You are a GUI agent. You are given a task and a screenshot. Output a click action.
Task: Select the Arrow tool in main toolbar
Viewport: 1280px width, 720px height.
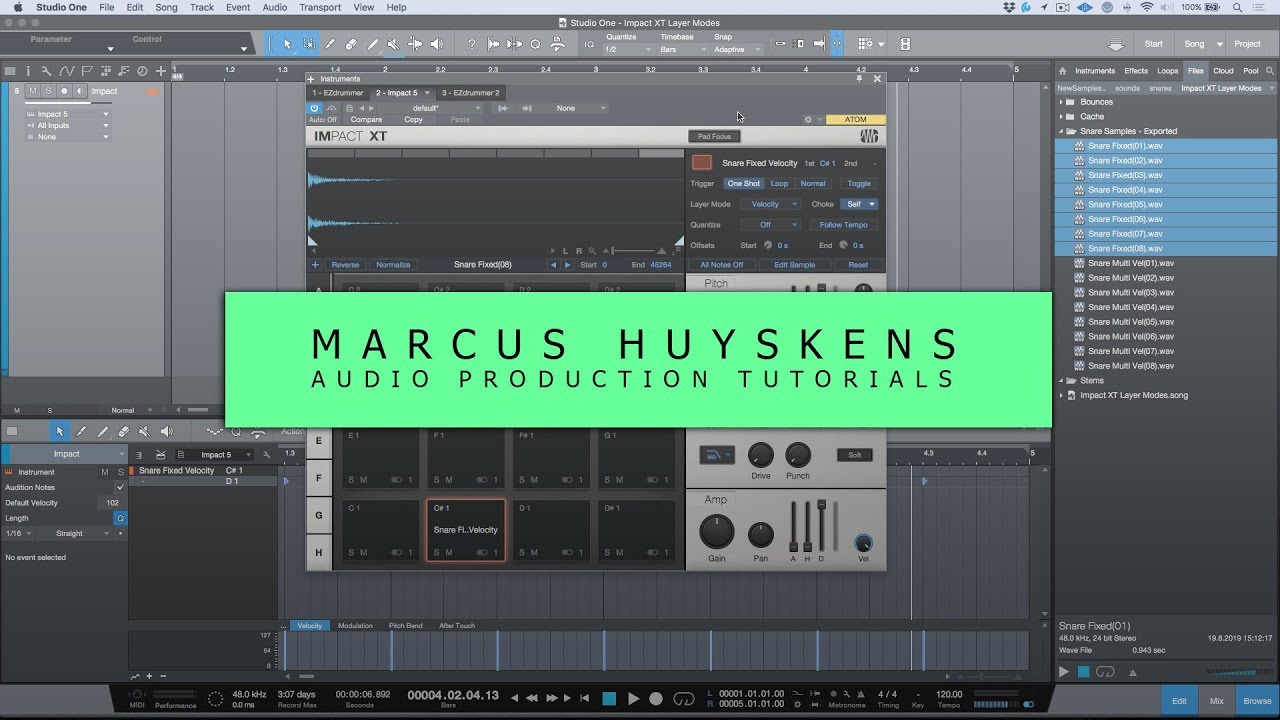click(x=287, y=44)
